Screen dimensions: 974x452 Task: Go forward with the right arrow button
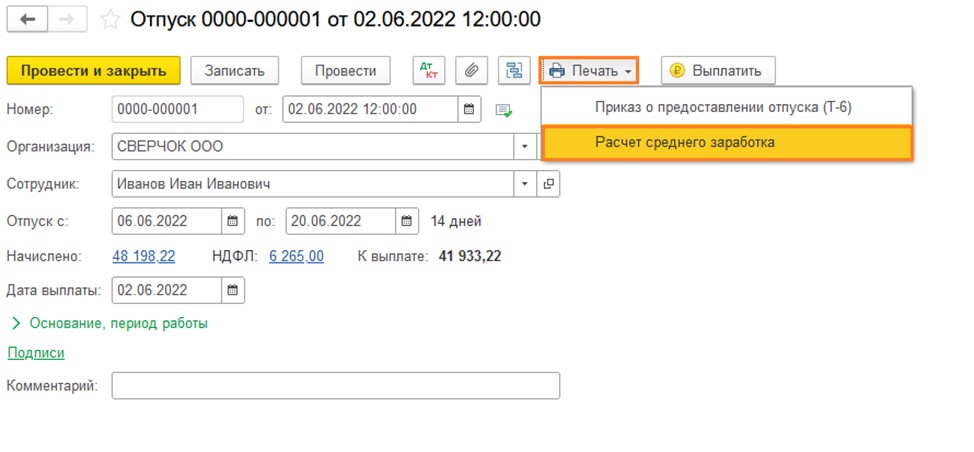66,19
